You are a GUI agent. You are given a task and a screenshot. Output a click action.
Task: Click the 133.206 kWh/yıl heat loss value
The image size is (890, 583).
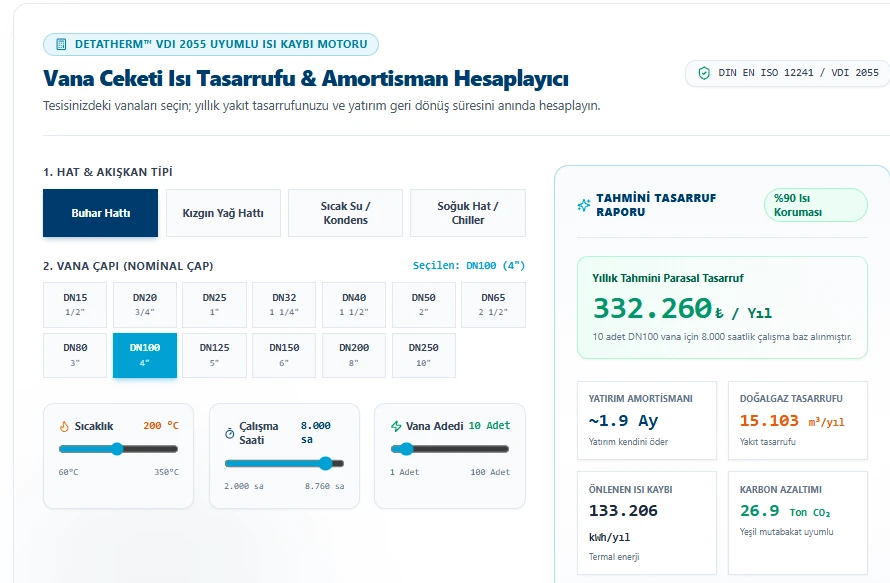pos(623,523)
